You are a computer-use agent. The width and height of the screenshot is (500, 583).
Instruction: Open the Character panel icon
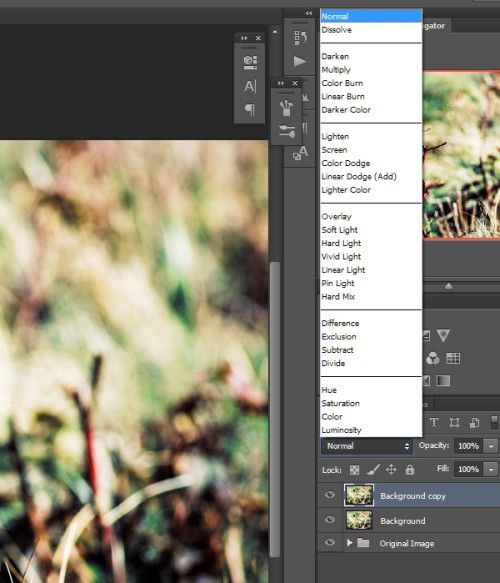(250, 86)
